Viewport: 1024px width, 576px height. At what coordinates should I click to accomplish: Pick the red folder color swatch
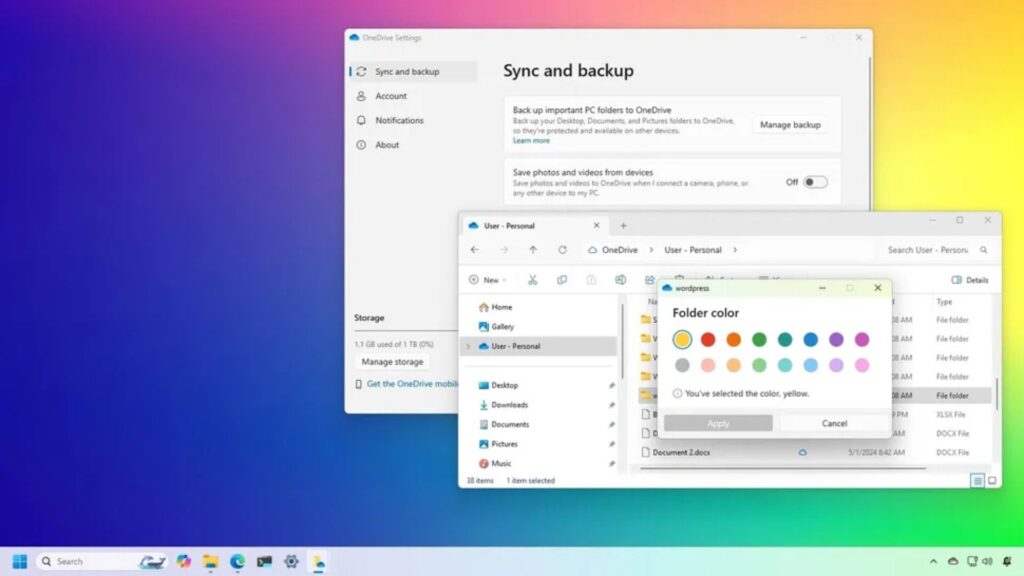[708, 340]
